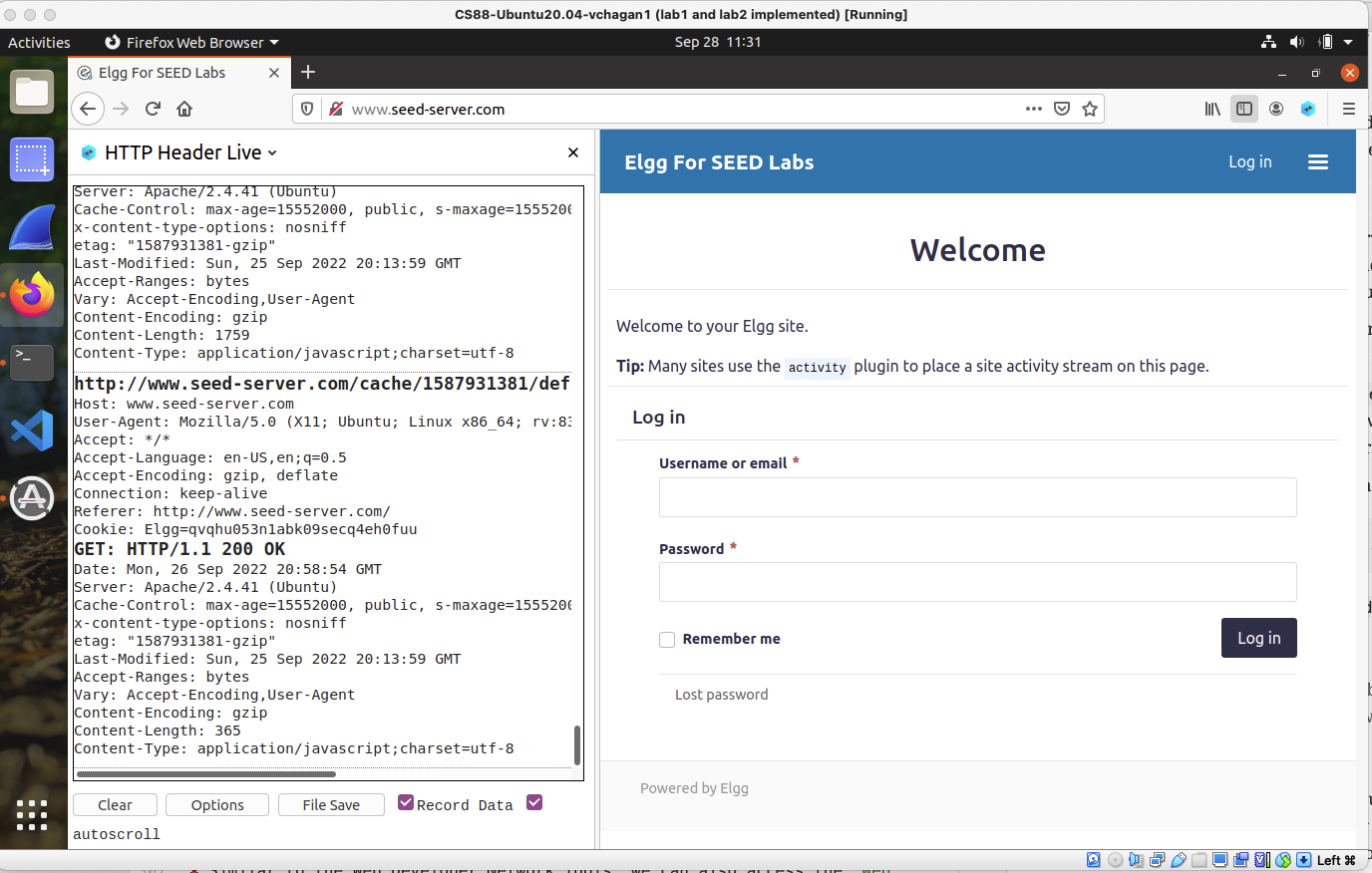Close the HTTP Header Live sidebar
Screen dimensions: 1372x873
[x=573, y=152]
